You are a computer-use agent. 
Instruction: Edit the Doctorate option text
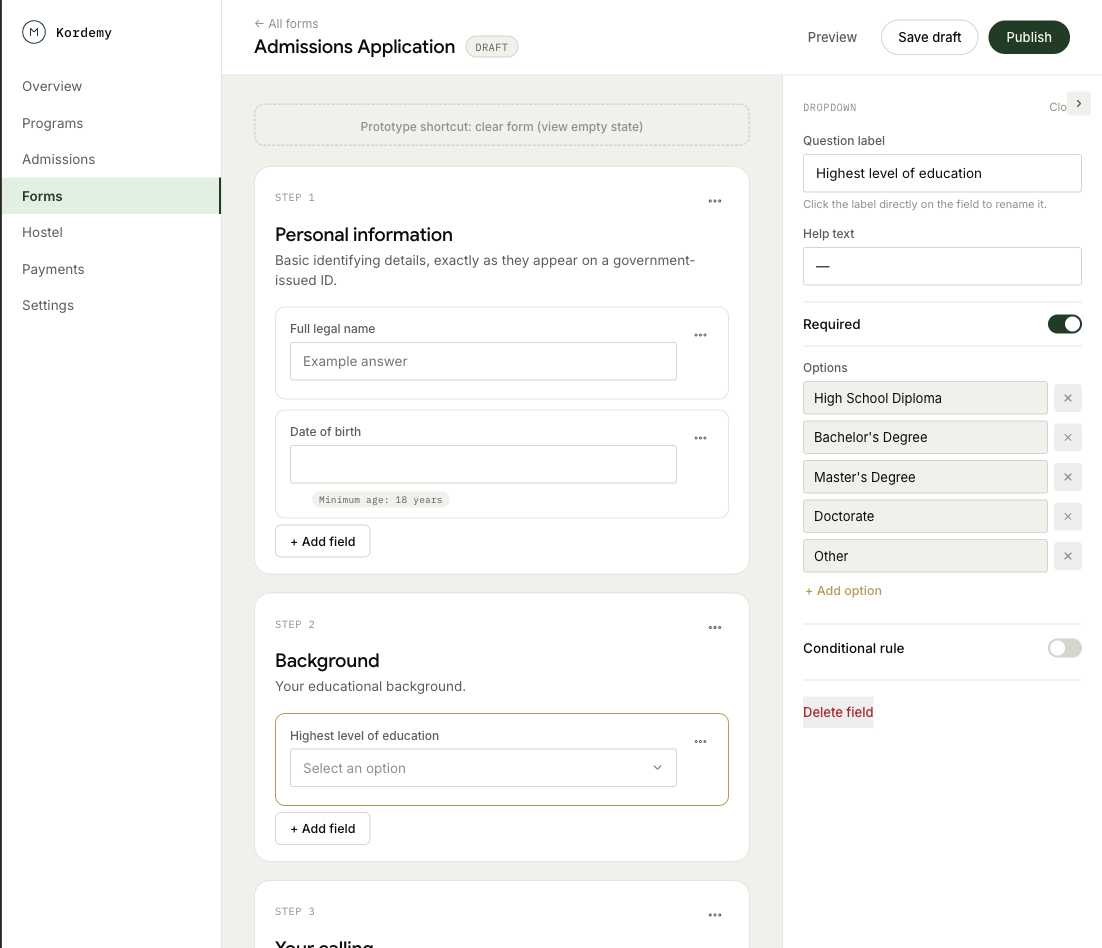pyautogui.click(x=925, y=517)
